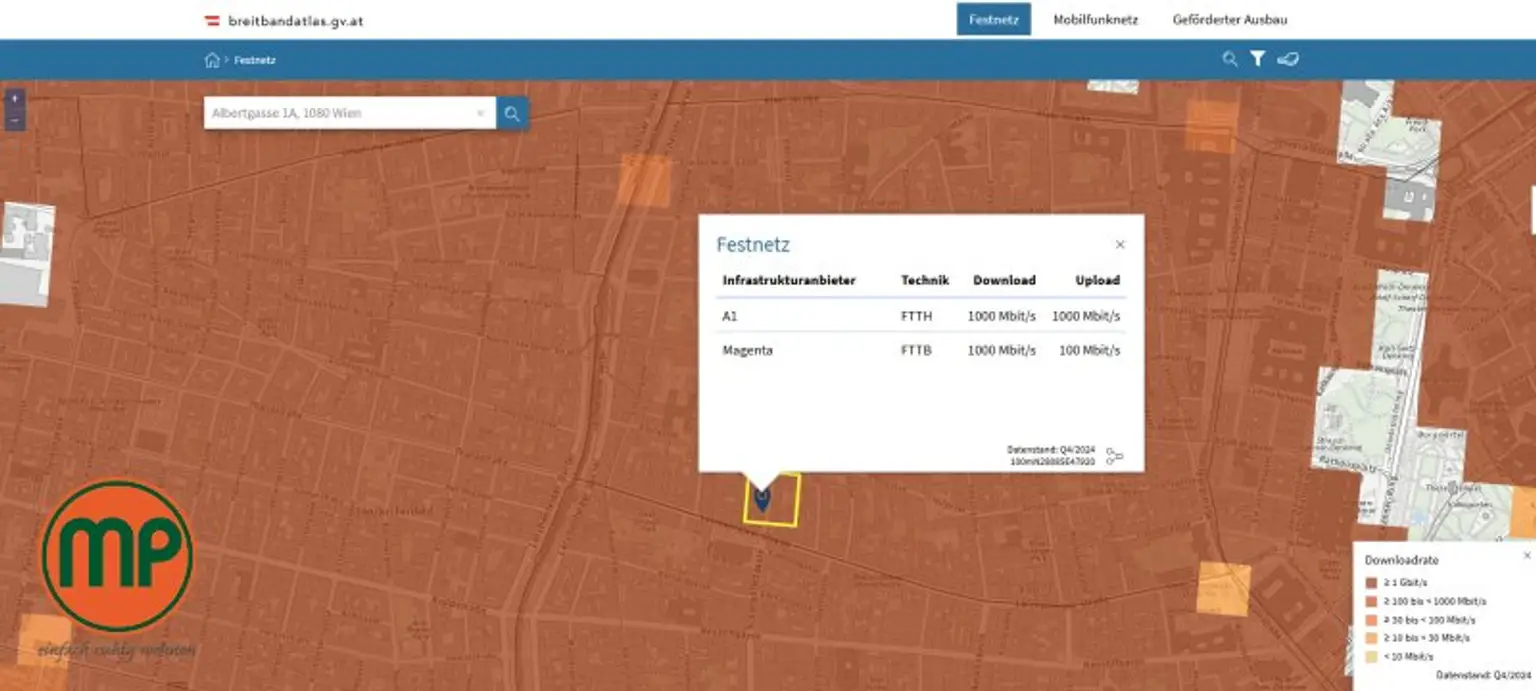Close the Festnetz info popup
This screenshot has height=691, width=1536.
point(1120,244)
